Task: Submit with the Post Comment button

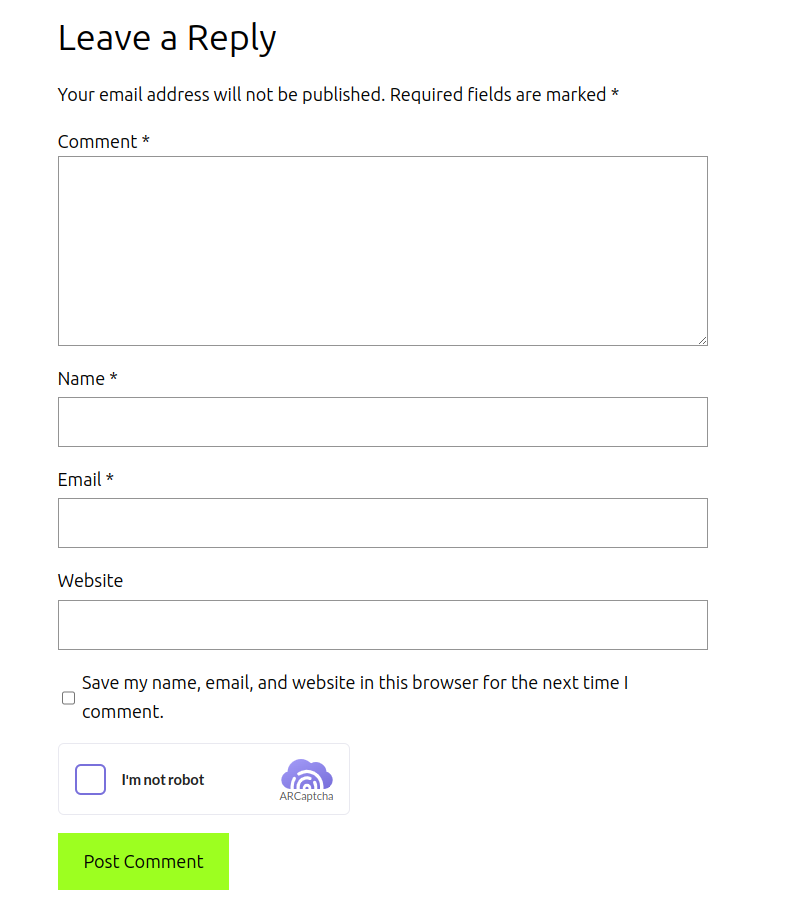Action: [143, 861]
